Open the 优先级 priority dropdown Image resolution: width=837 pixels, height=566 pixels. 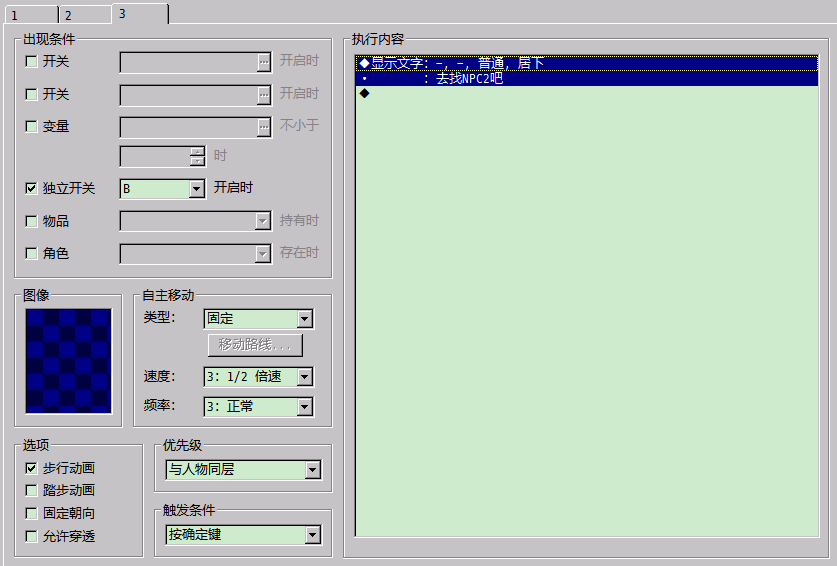click(313, 470)
